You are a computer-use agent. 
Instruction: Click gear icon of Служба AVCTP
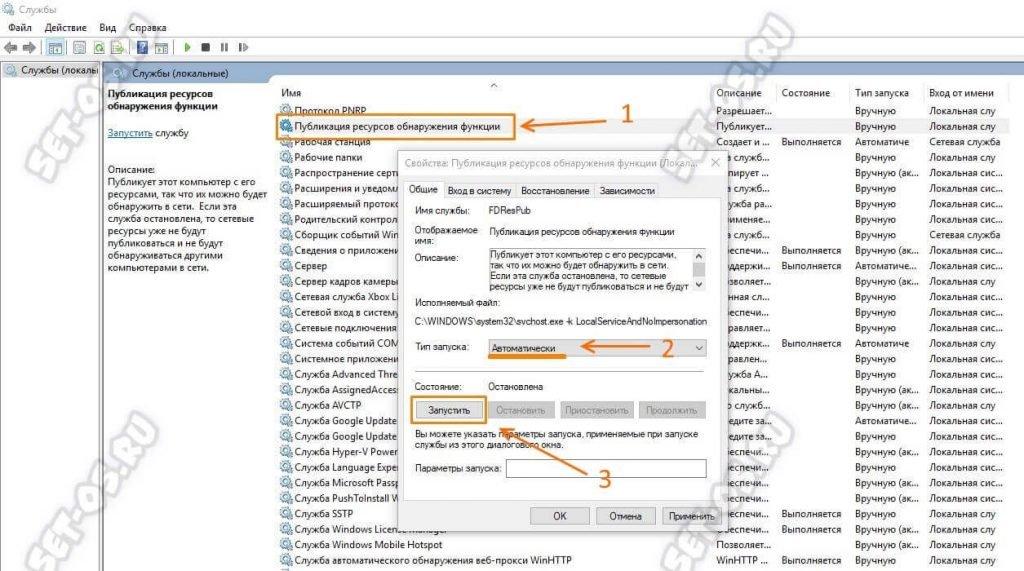(x=286, y=405)
